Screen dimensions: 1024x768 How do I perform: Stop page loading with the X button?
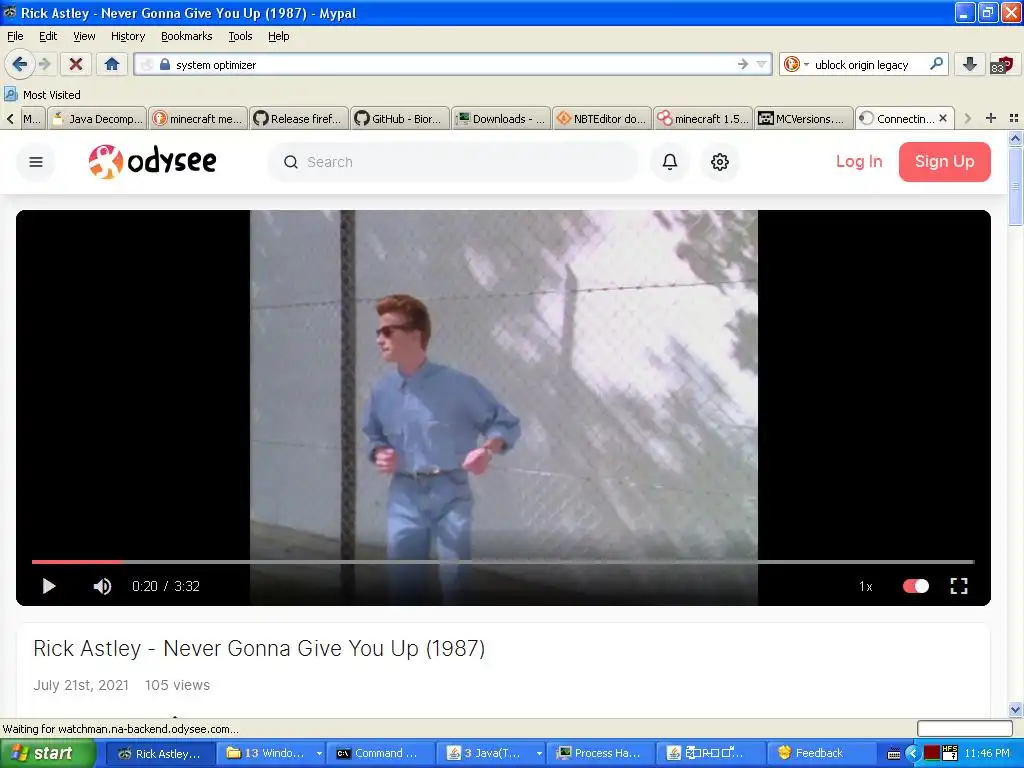click(x=76, y=64)
